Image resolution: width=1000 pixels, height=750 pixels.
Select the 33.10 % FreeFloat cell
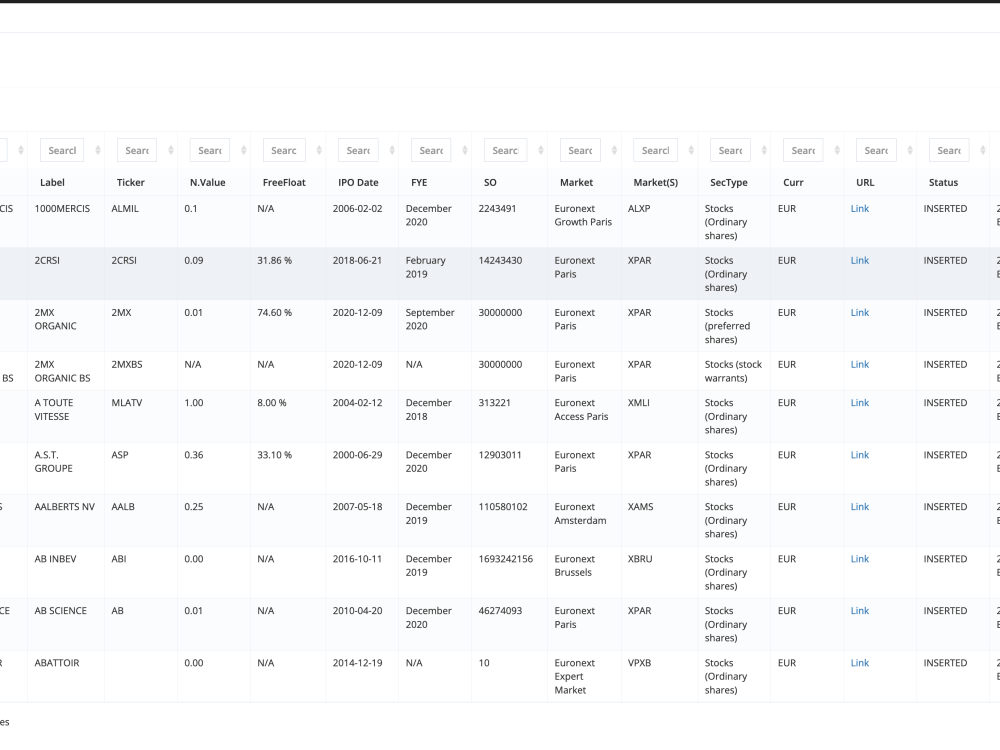point(288,469)
